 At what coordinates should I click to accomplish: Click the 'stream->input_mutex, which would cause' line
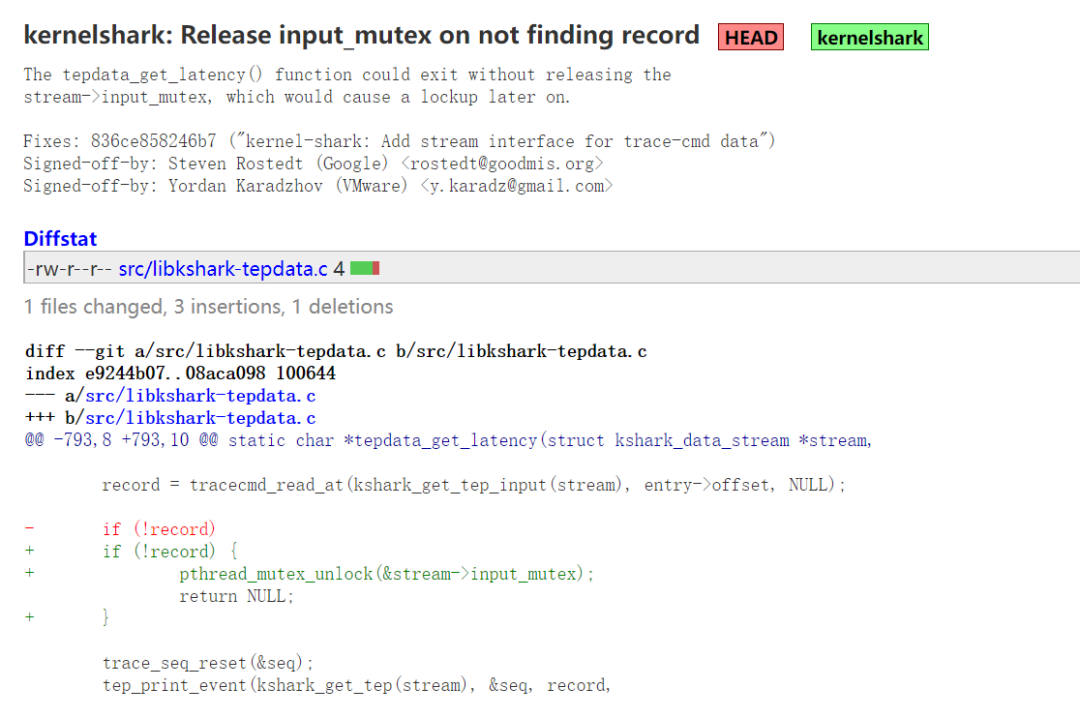pyautogui.click(x=297, y=97)
